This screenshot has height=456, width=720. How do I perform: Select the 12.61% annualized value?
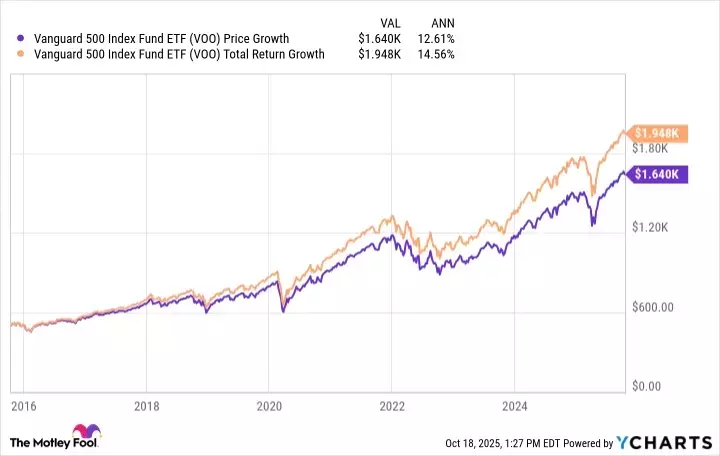(x=439, y=39)
